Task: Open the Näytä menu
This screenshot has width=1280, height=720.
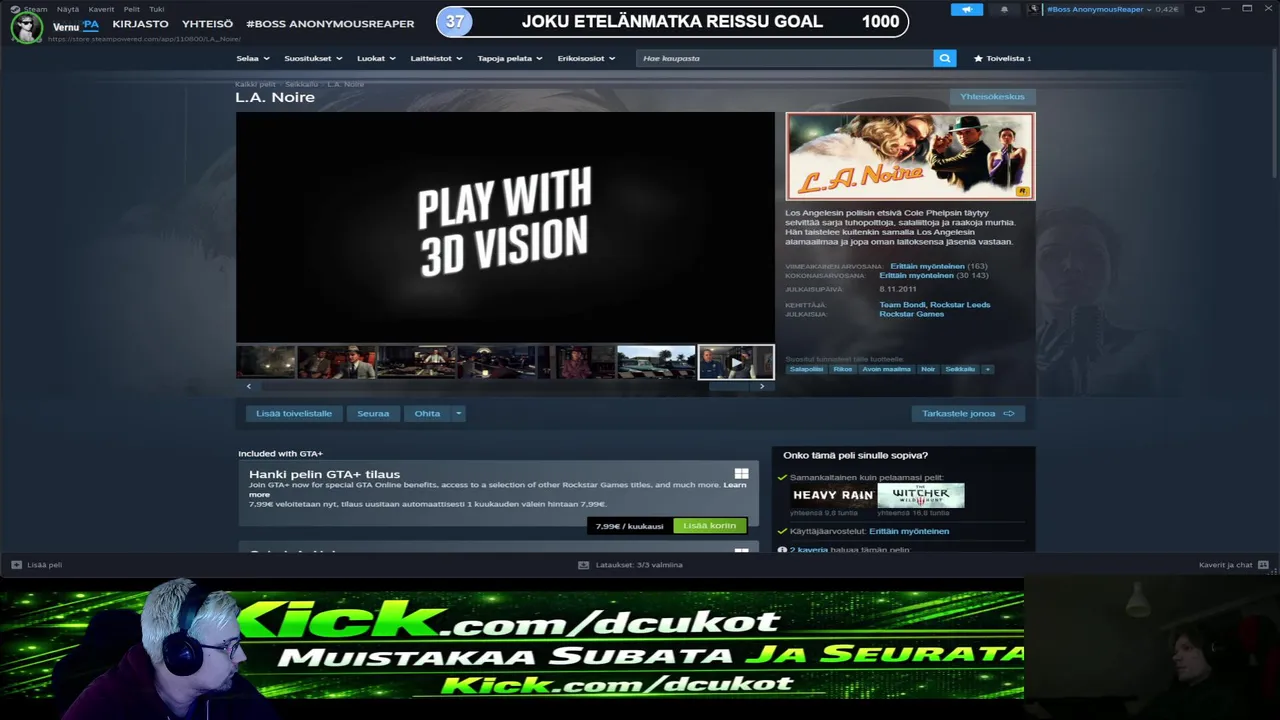Action: (x=68, y=9)
